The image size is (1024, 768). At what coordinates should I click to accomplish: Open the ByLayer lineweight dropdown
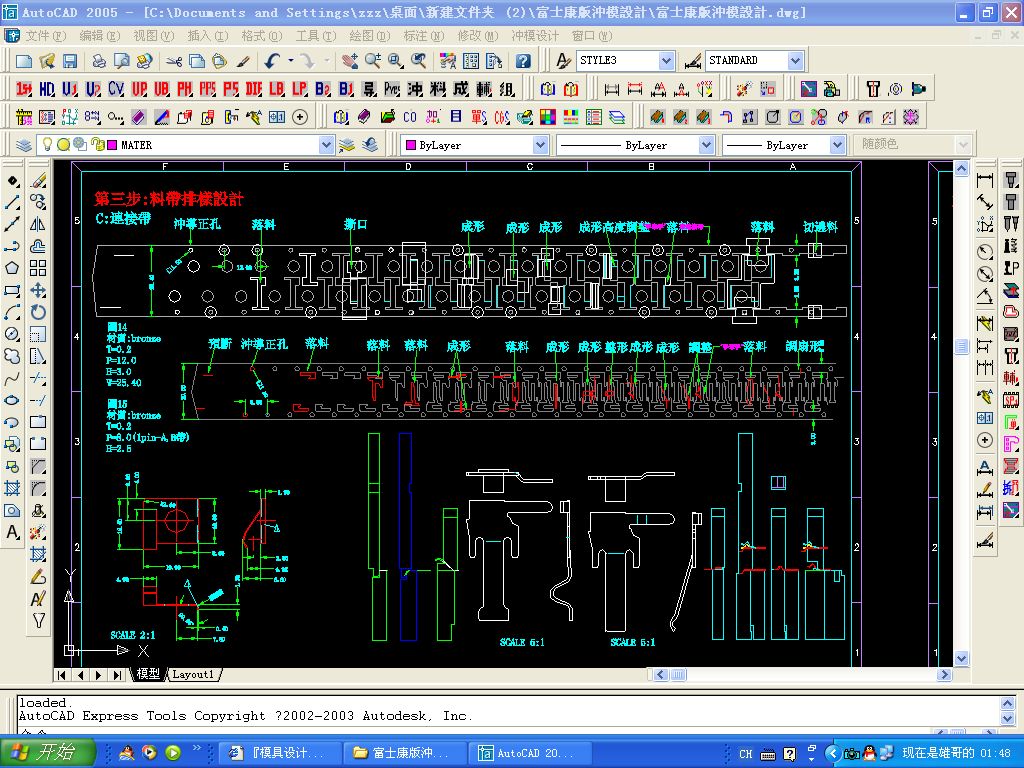[x=838, y=145]
